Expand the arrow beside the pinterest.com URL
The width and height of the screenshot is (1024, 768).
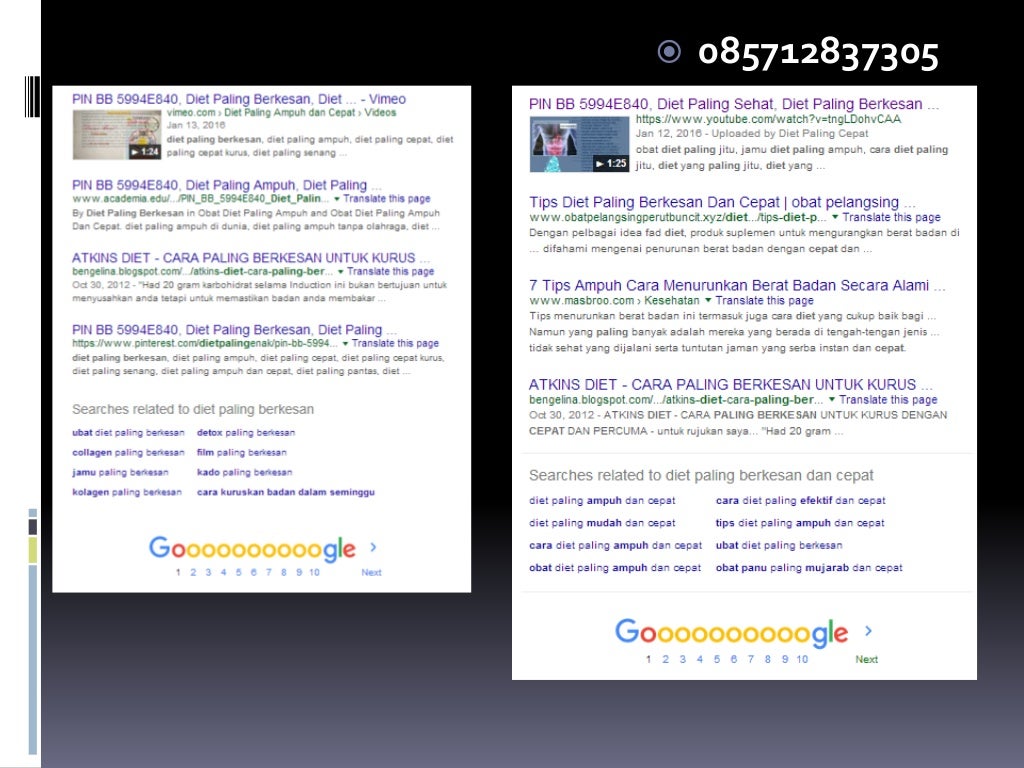[345, 344]
